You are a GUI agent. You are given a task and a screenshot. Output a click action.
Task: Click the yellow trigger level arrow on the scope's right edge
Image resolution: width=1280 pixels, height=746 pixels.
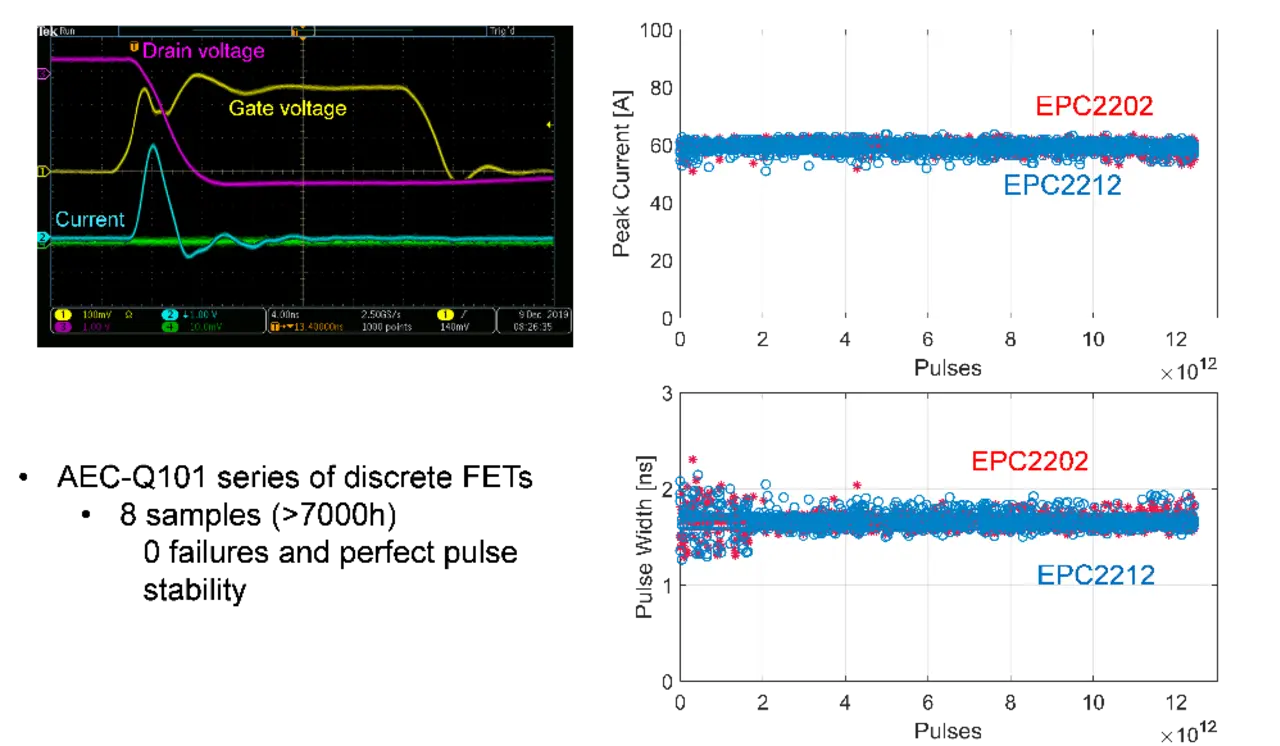(x=549, y=124)
